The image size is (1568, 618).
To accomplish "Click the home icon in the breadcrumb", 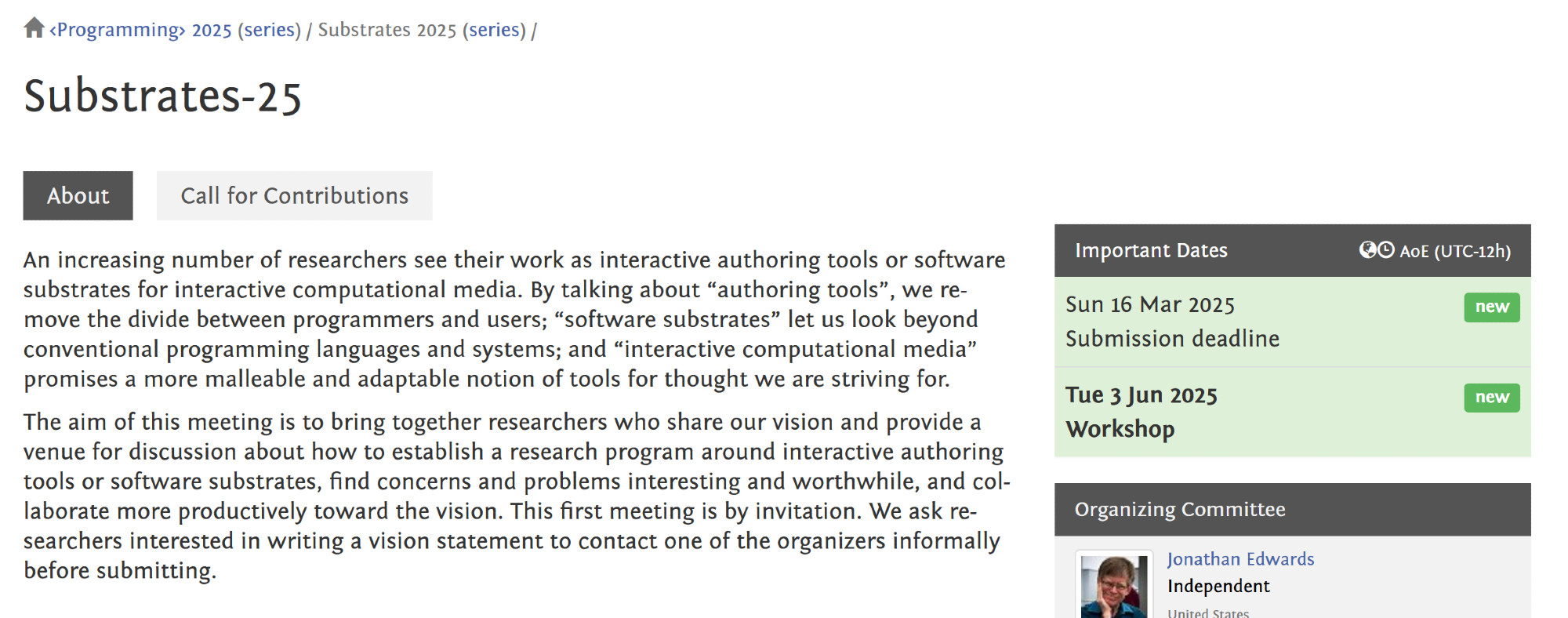I will pyautogui.click(x=34, y=29).
